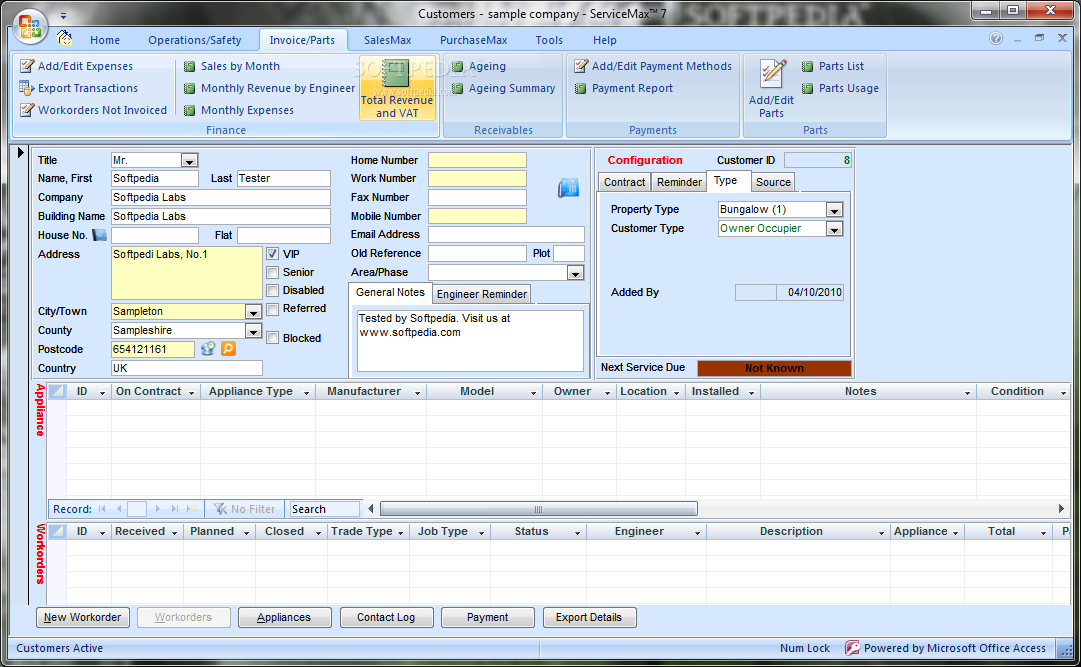1081x667 pixels.
Task: Open Workorders Not Invoiced report
Action: [x=94, y=110]
